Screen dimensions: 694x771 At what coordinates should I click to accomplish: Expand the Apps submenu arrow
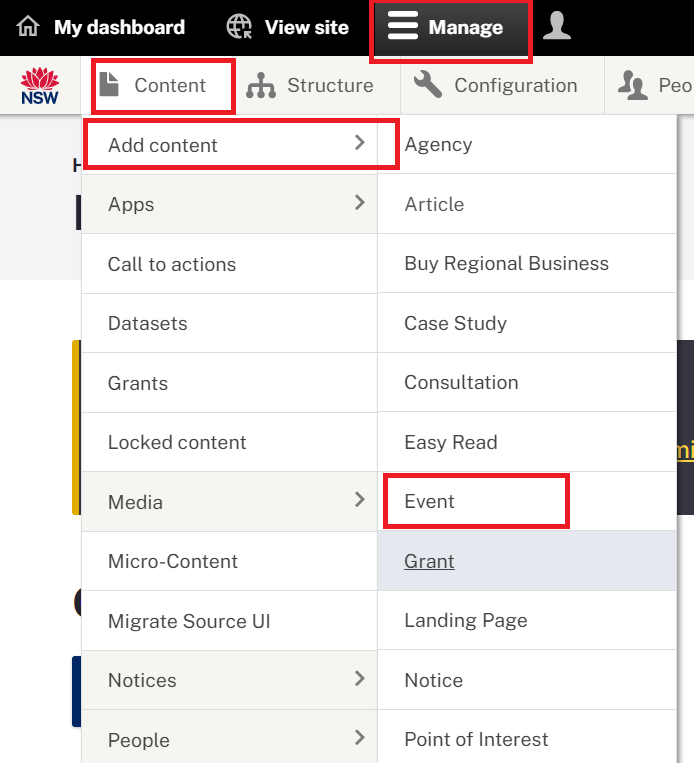360,202
